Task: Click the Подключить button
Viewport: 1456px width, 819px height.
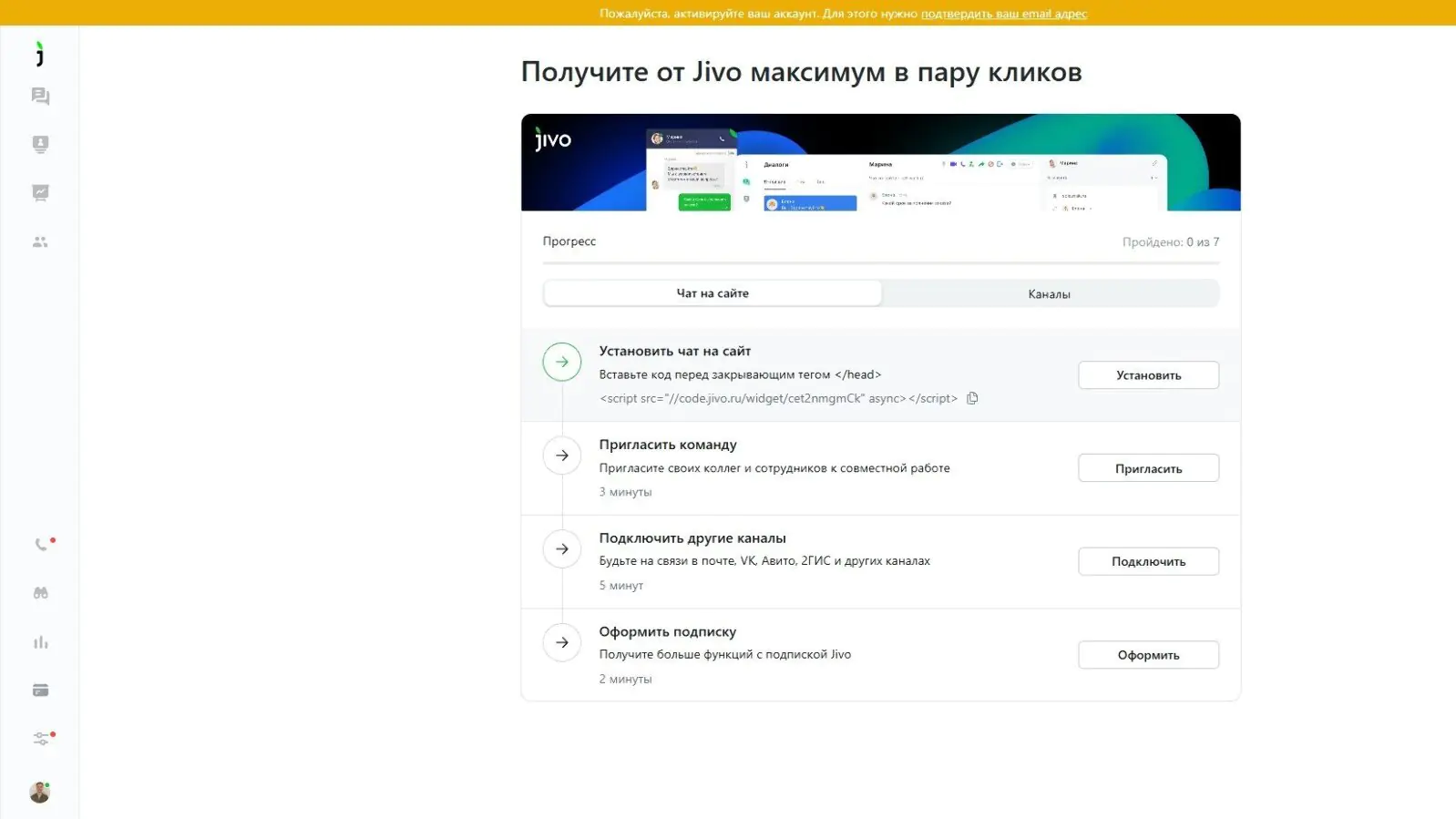Action: tap(1148, 561)
